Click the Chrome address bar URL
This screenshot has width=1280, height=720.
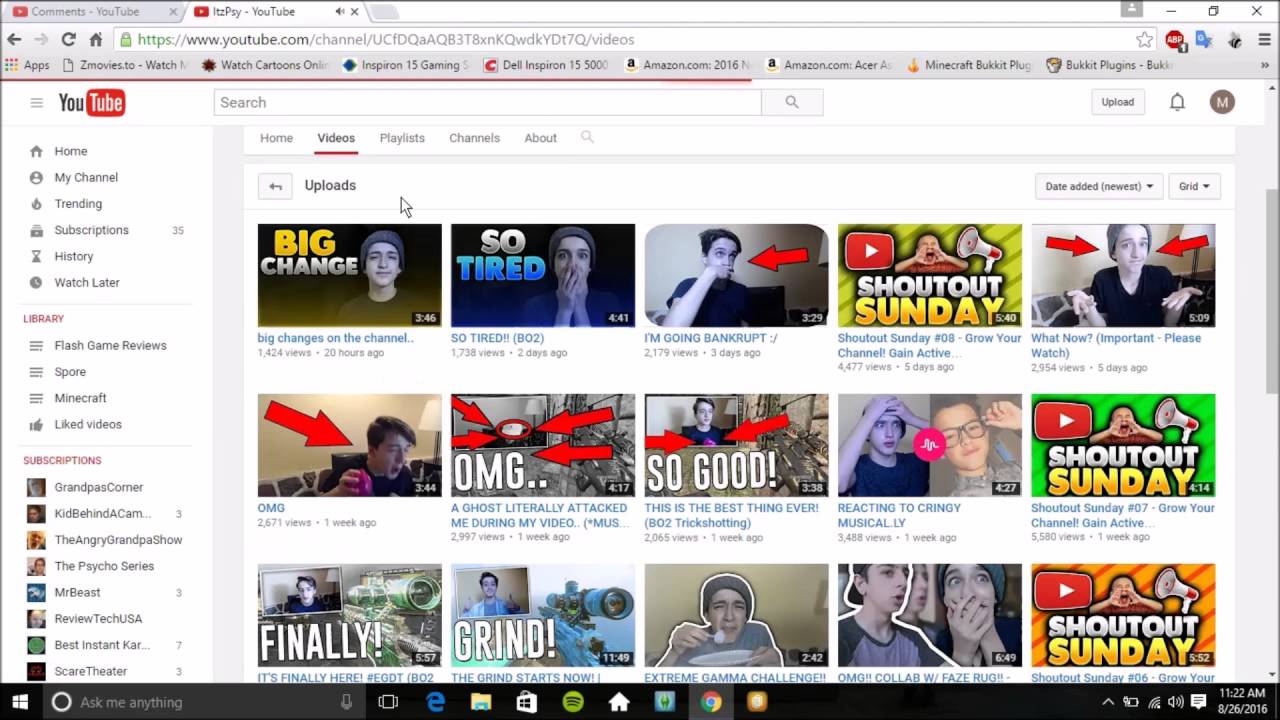point(385,39)
